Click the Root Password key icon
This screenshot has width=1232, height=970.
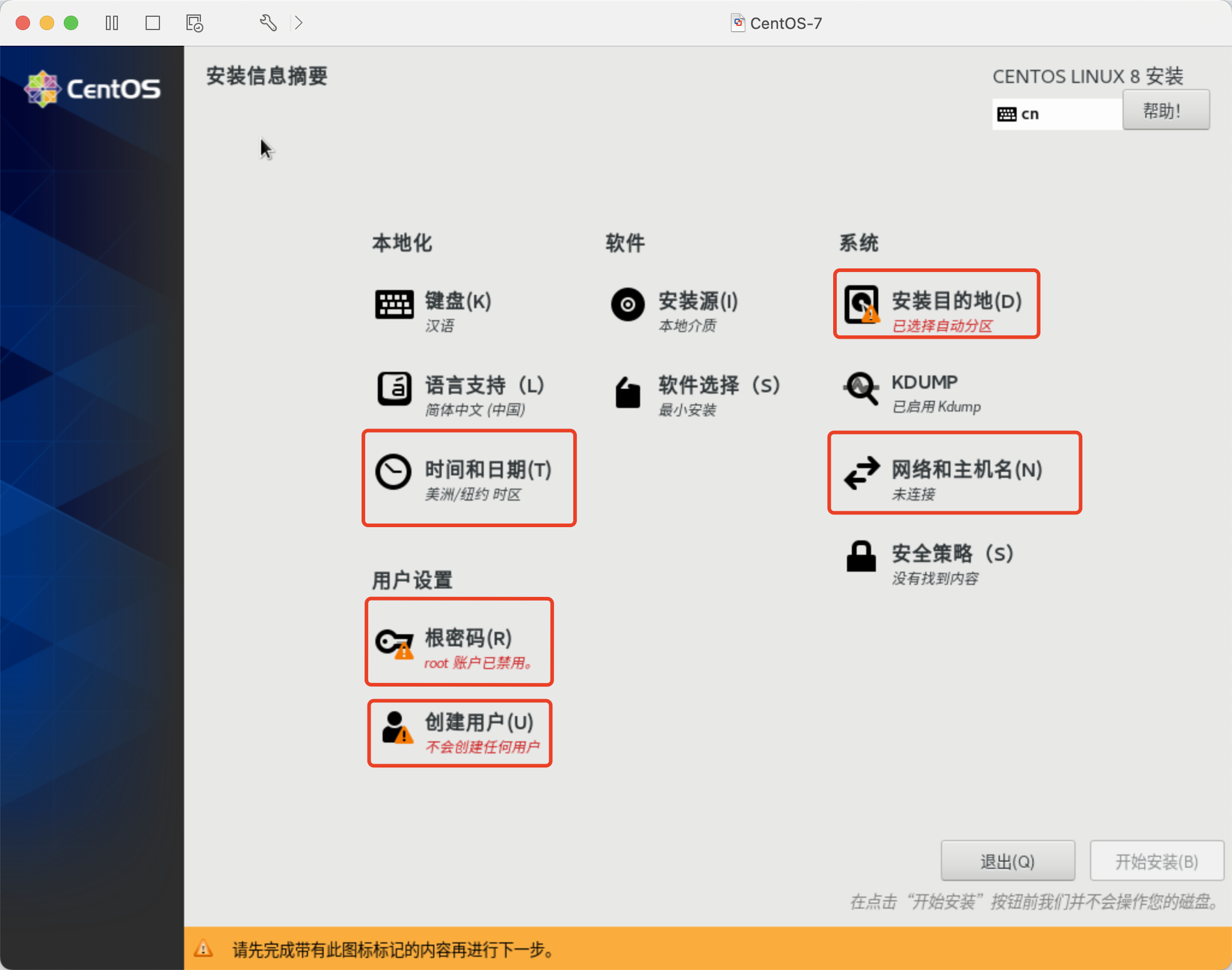(x=395, y=644)
